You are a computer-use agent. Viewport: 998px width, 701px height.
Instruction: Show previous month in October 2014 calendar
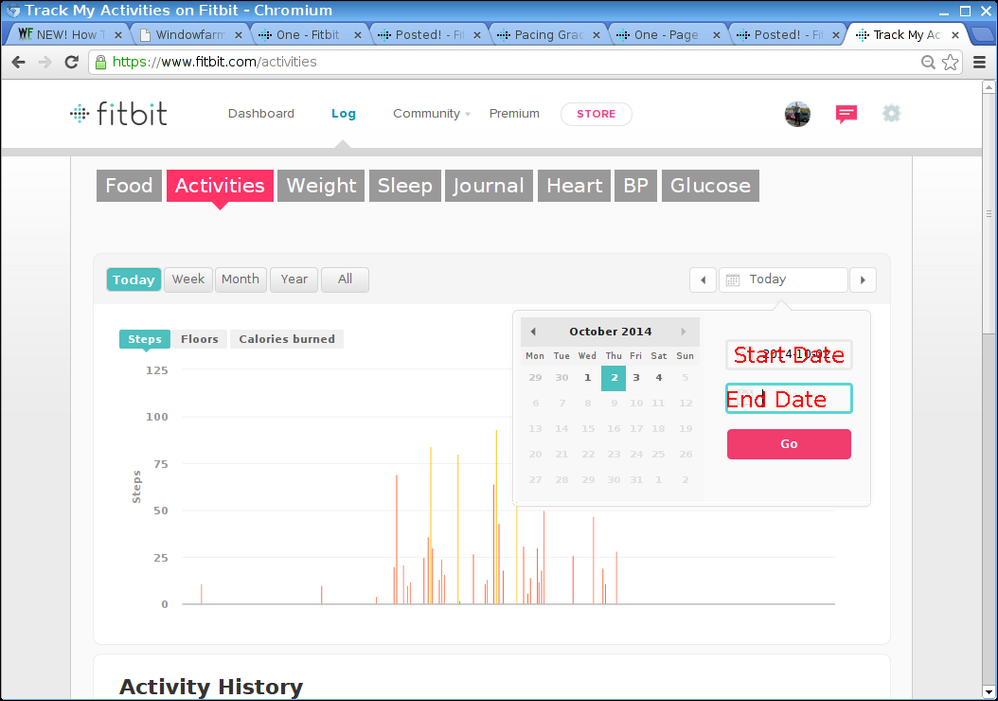point(533,332)
